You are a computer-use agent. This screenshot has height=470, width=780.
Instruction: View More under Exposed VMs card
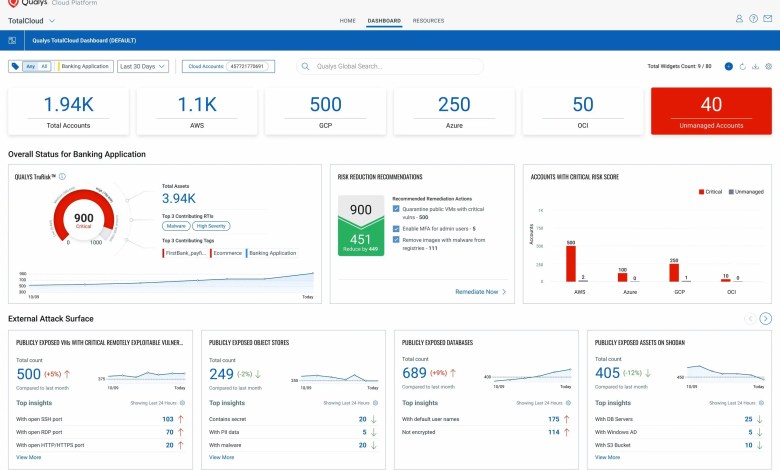[x=28, y=457]
